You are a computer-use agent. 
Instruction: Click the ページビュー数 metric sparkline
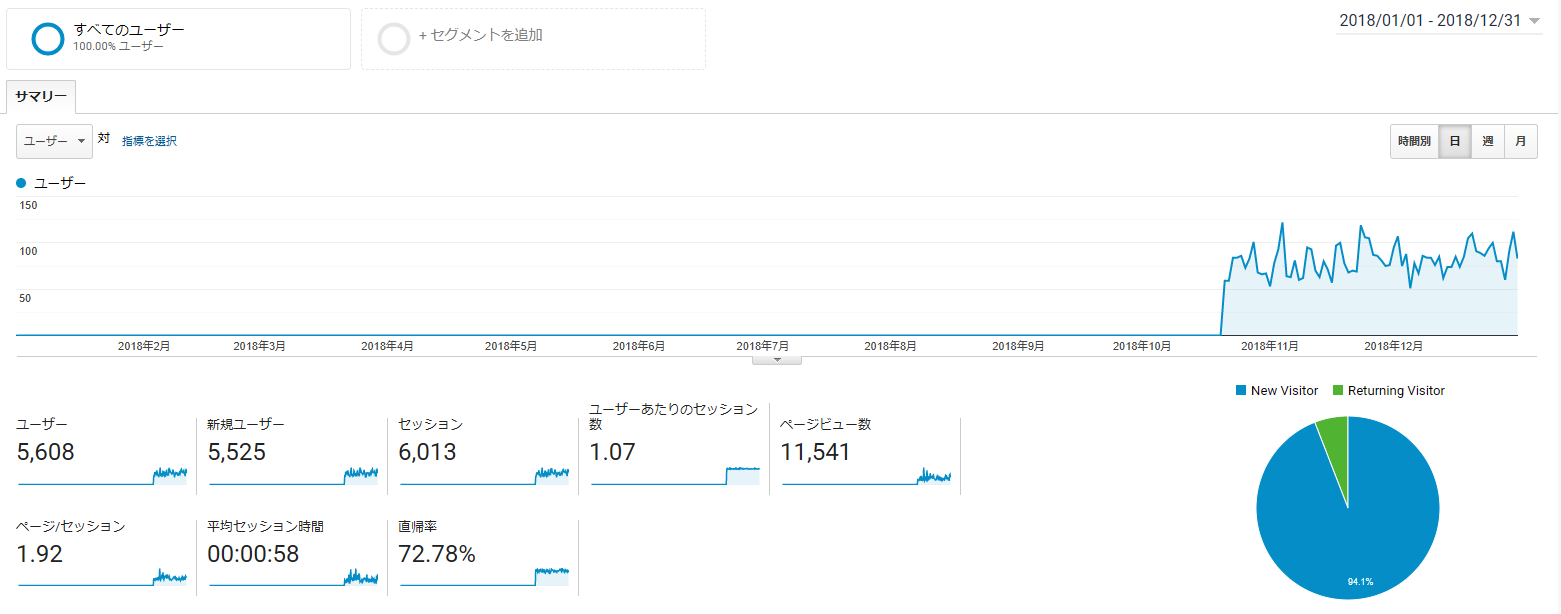coord(866,476)
